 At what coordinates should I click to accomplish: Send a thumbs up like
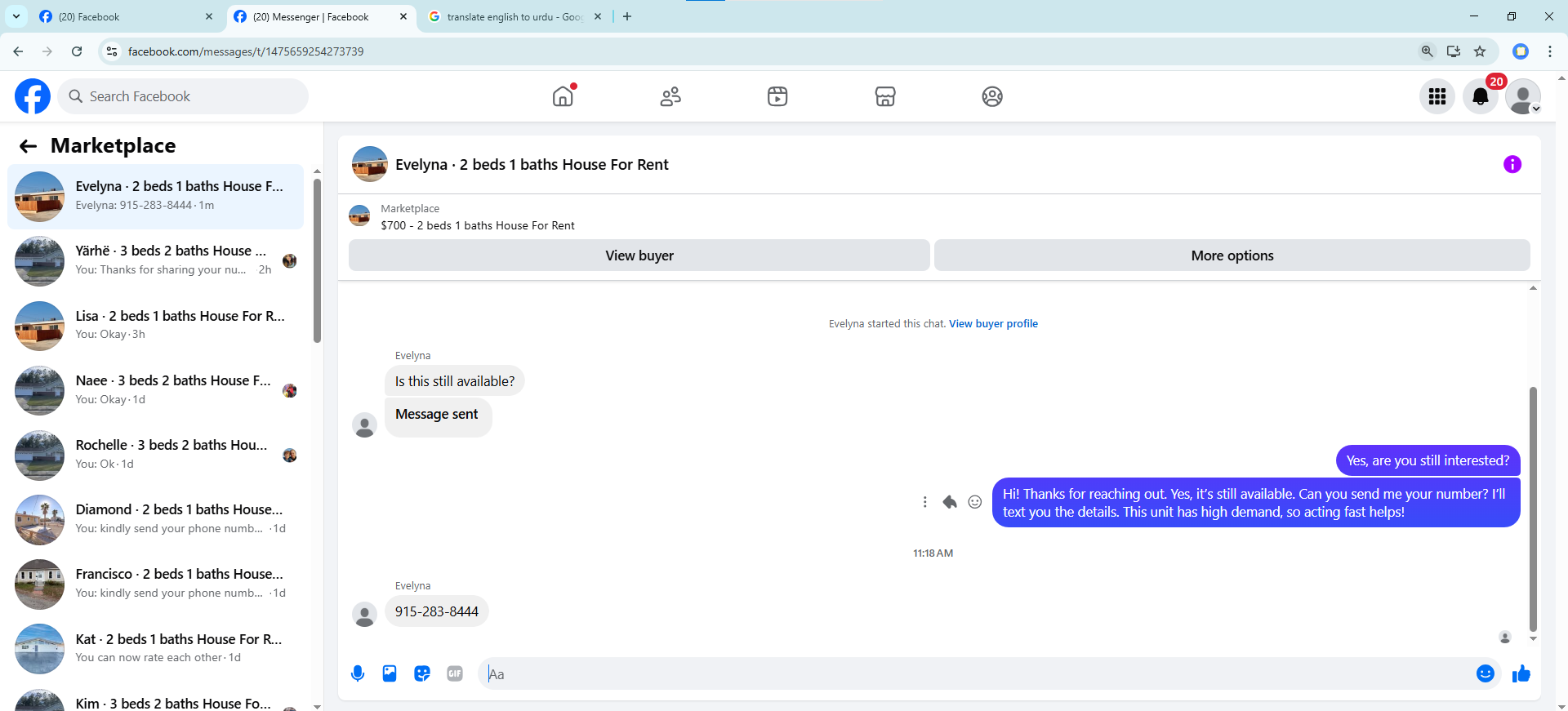click(1521, 673)
